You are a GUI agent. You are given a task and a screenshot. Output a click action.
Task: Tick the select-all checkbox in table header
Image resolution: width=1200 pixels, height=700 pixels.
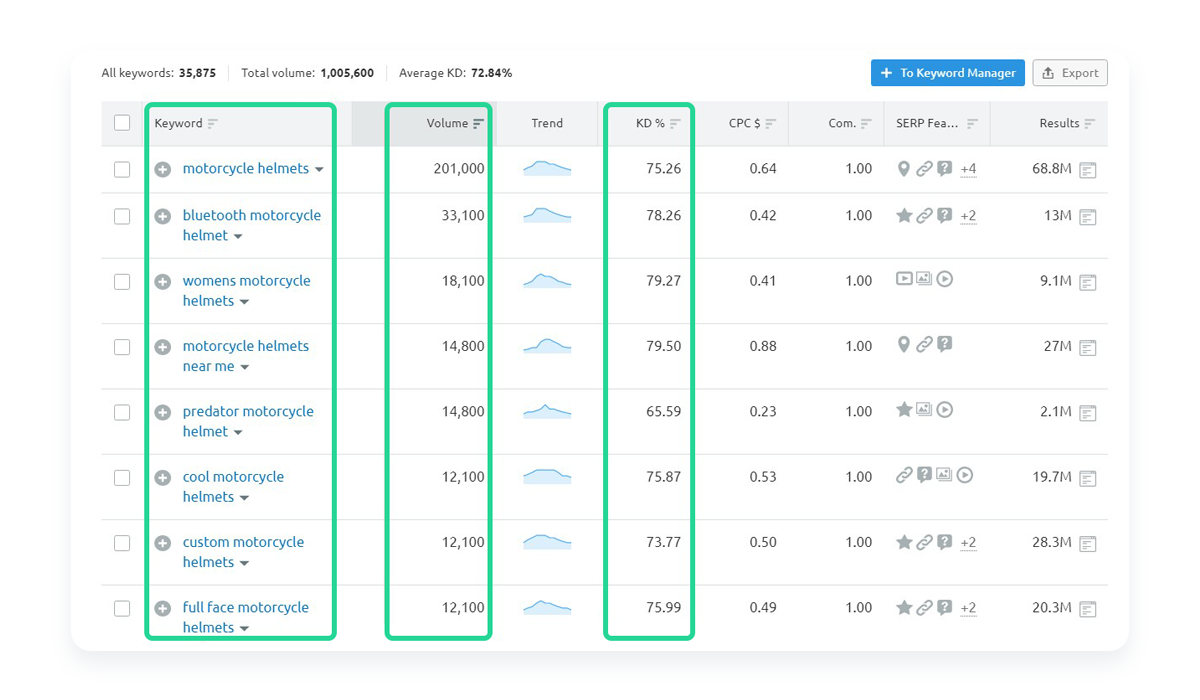122,123
